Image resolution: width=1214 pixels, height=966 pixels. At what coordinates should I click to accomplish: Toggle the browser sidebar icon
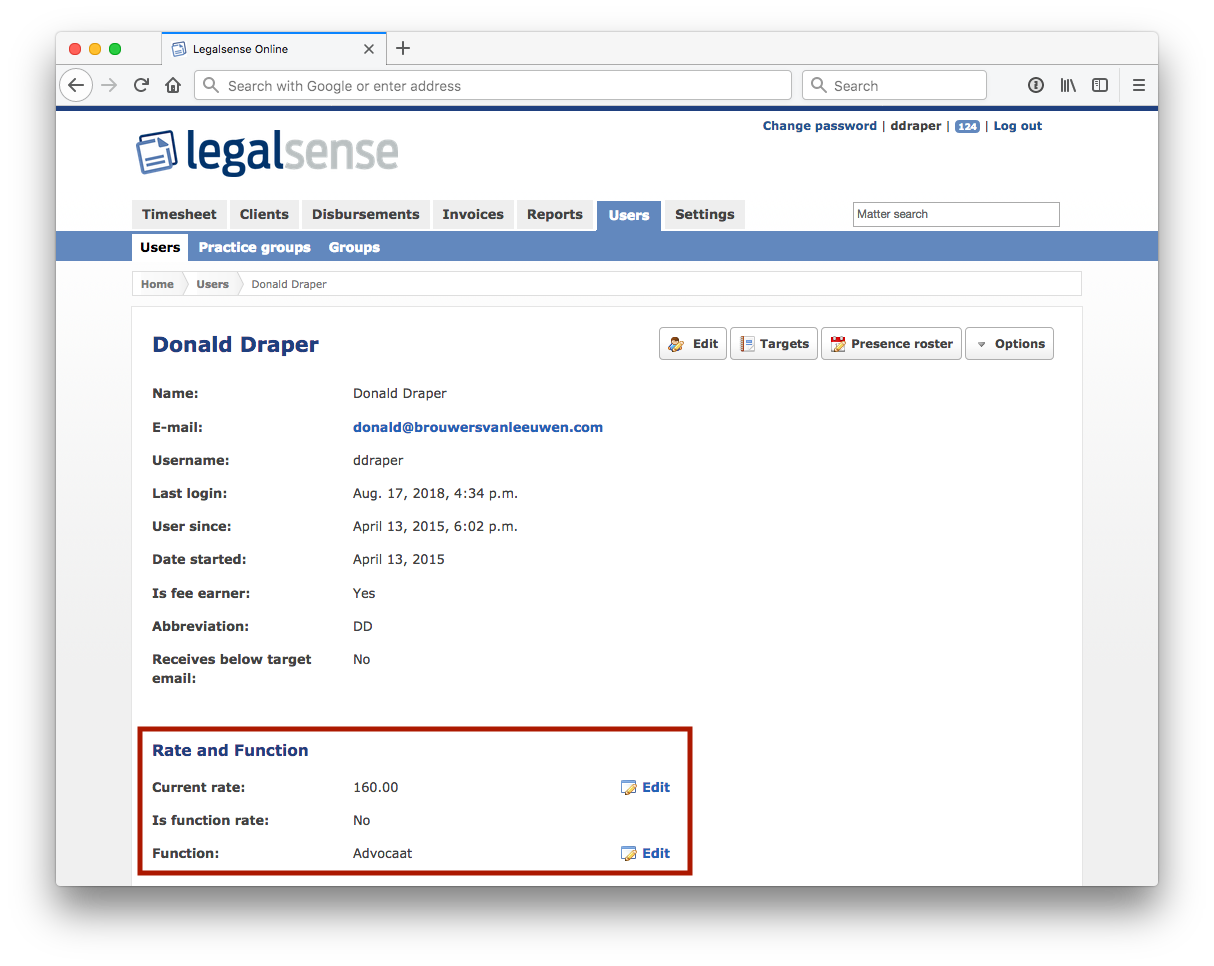click(1100, 85)
